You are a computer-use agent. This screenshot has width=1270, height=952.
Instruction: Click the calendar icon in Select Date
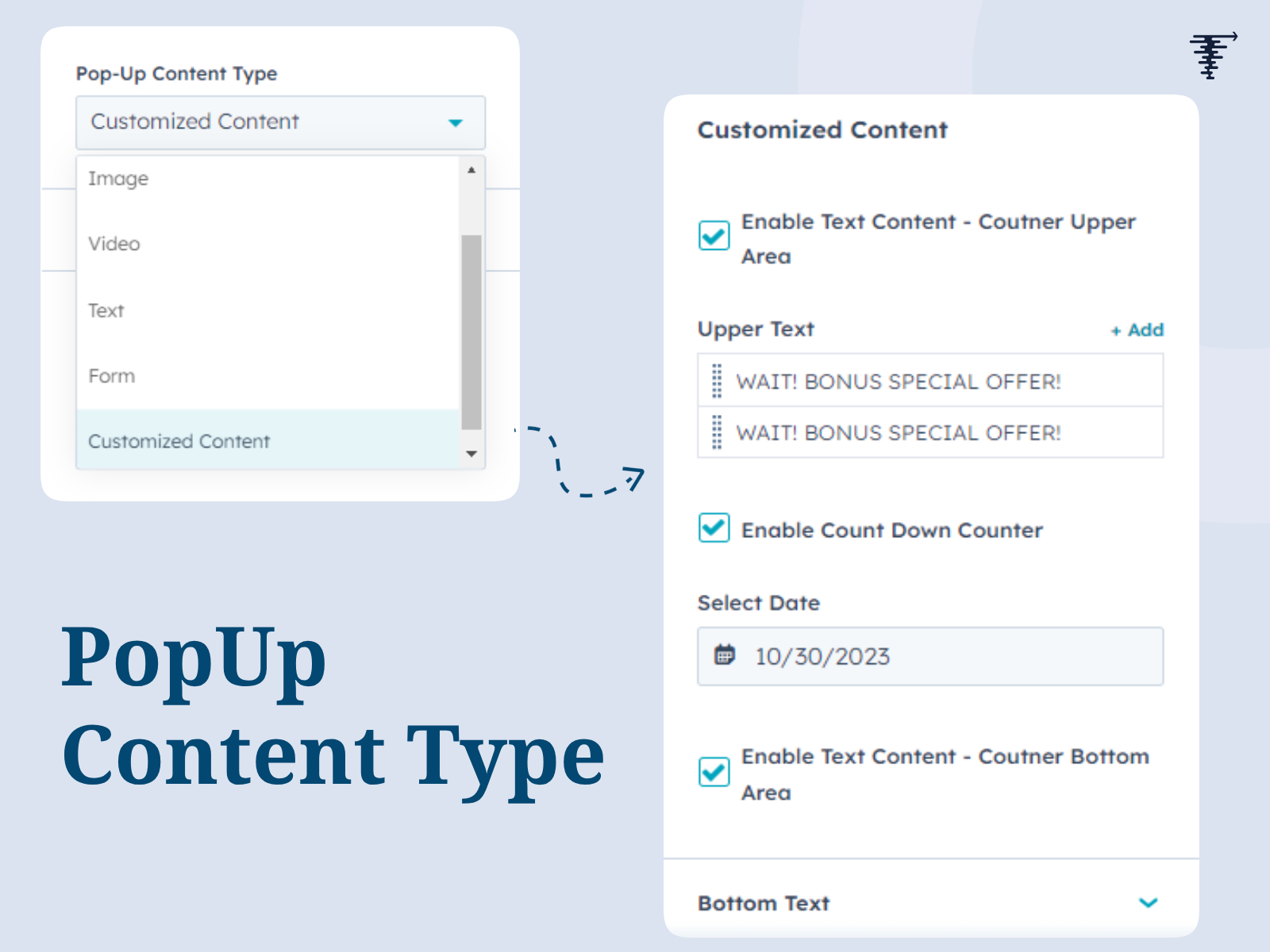pyautogui.click(x=725, y=656)
